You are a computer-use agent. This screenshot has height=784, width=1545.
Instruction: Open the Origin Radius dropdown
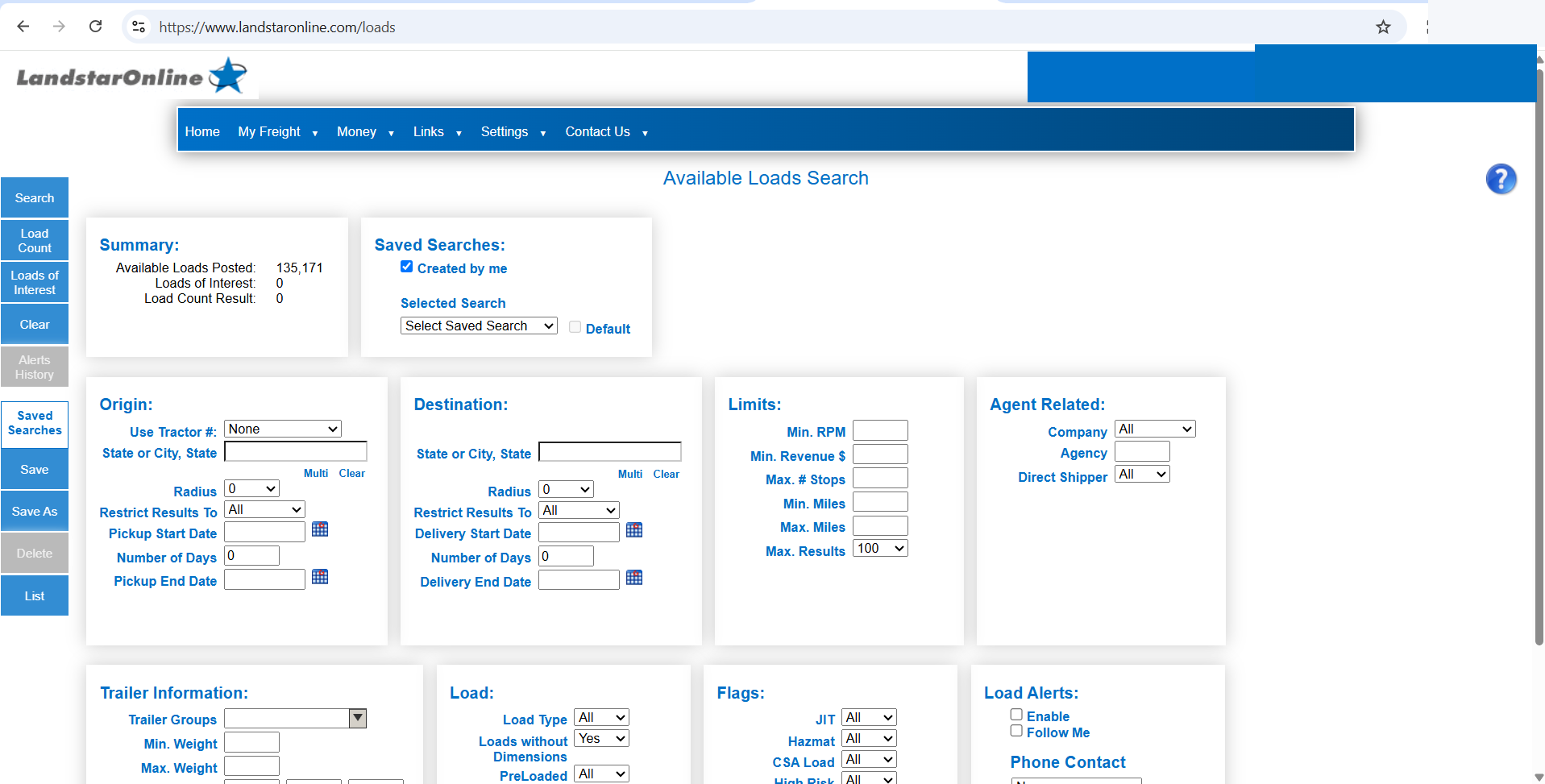(251, 488)
